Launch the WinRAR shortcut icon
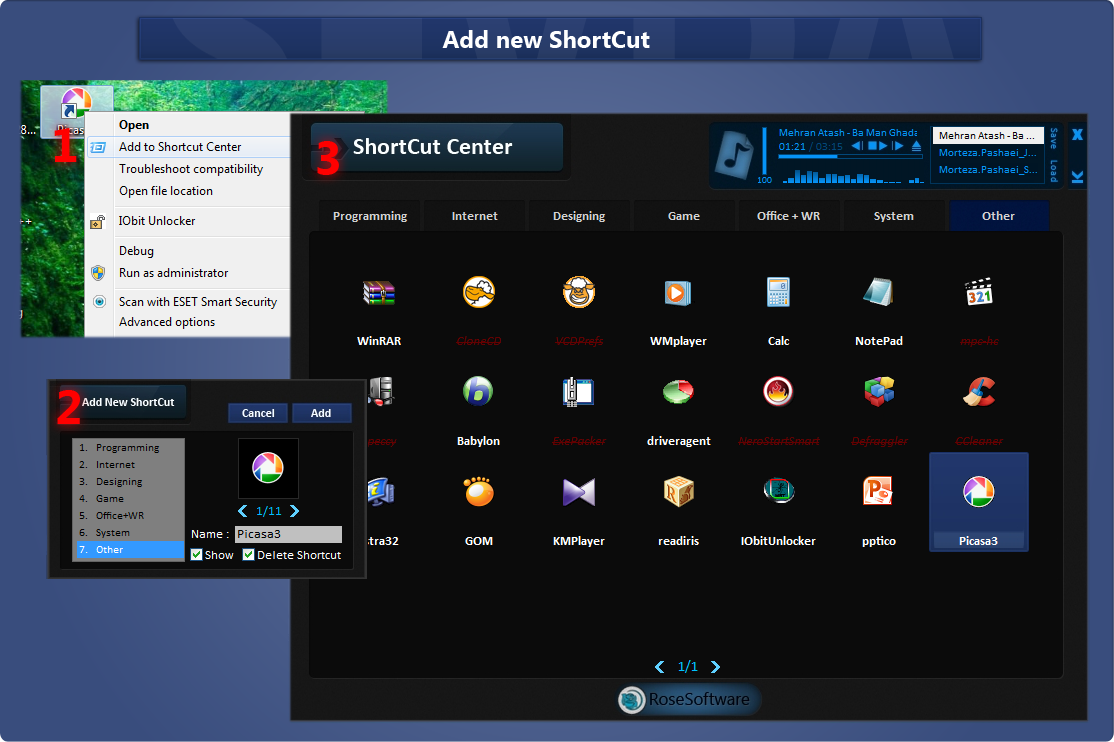This screenshot has height=742, width=1114. [379, 292]
